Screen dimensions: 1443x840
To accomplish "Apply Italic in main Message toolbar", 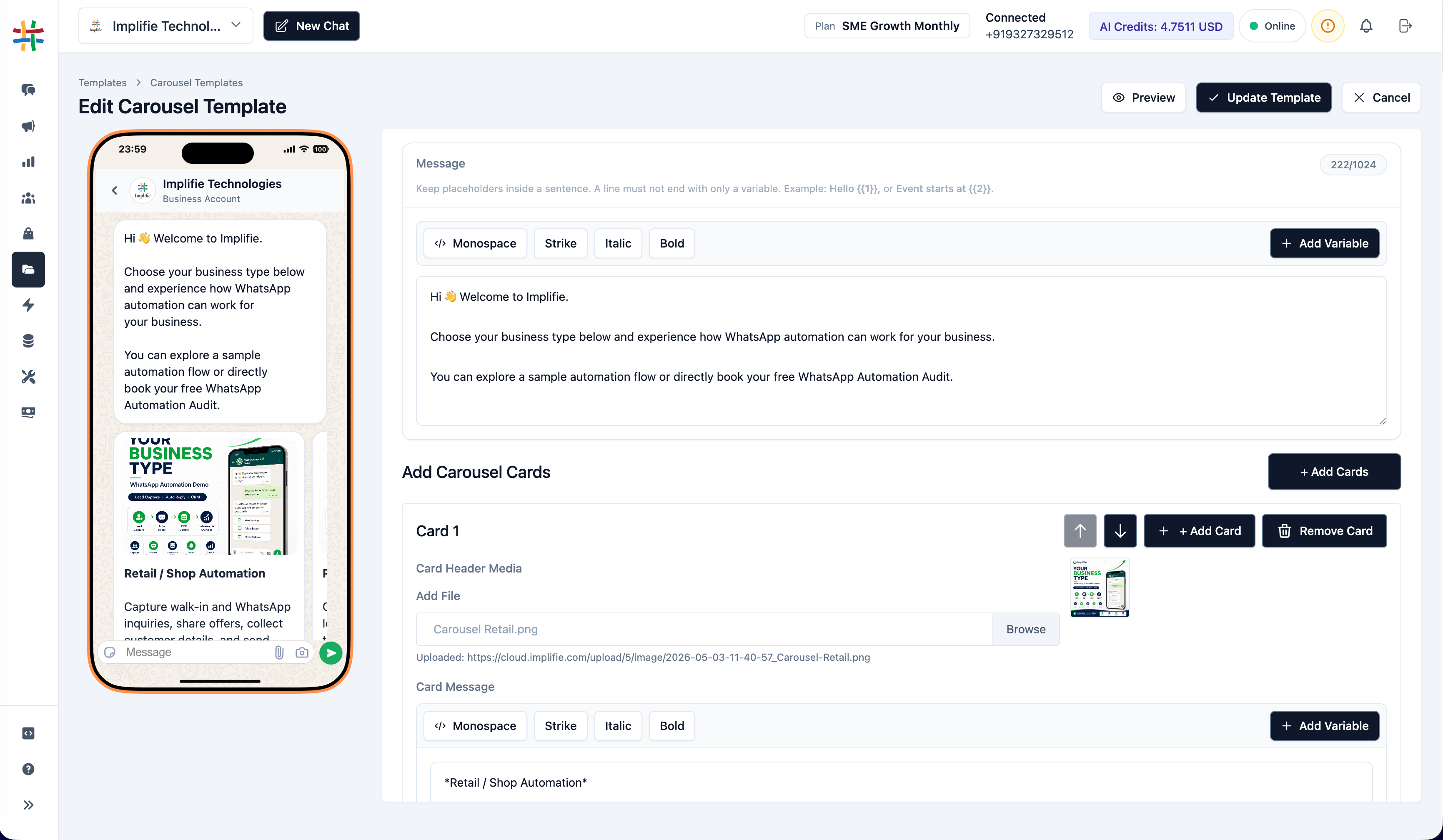I will click(x=618, y=243).
